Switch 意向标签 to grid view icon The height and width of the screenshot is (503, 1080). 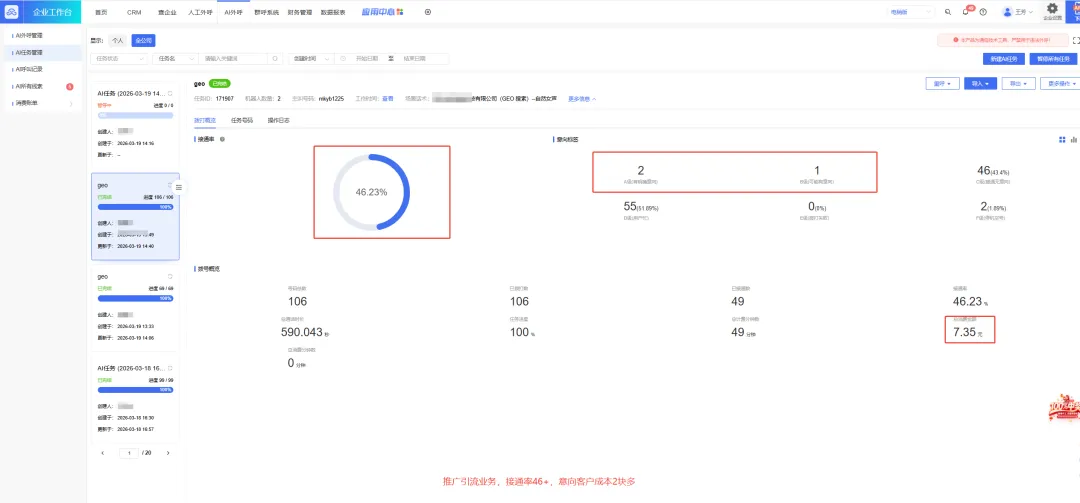pos(1062,139)
